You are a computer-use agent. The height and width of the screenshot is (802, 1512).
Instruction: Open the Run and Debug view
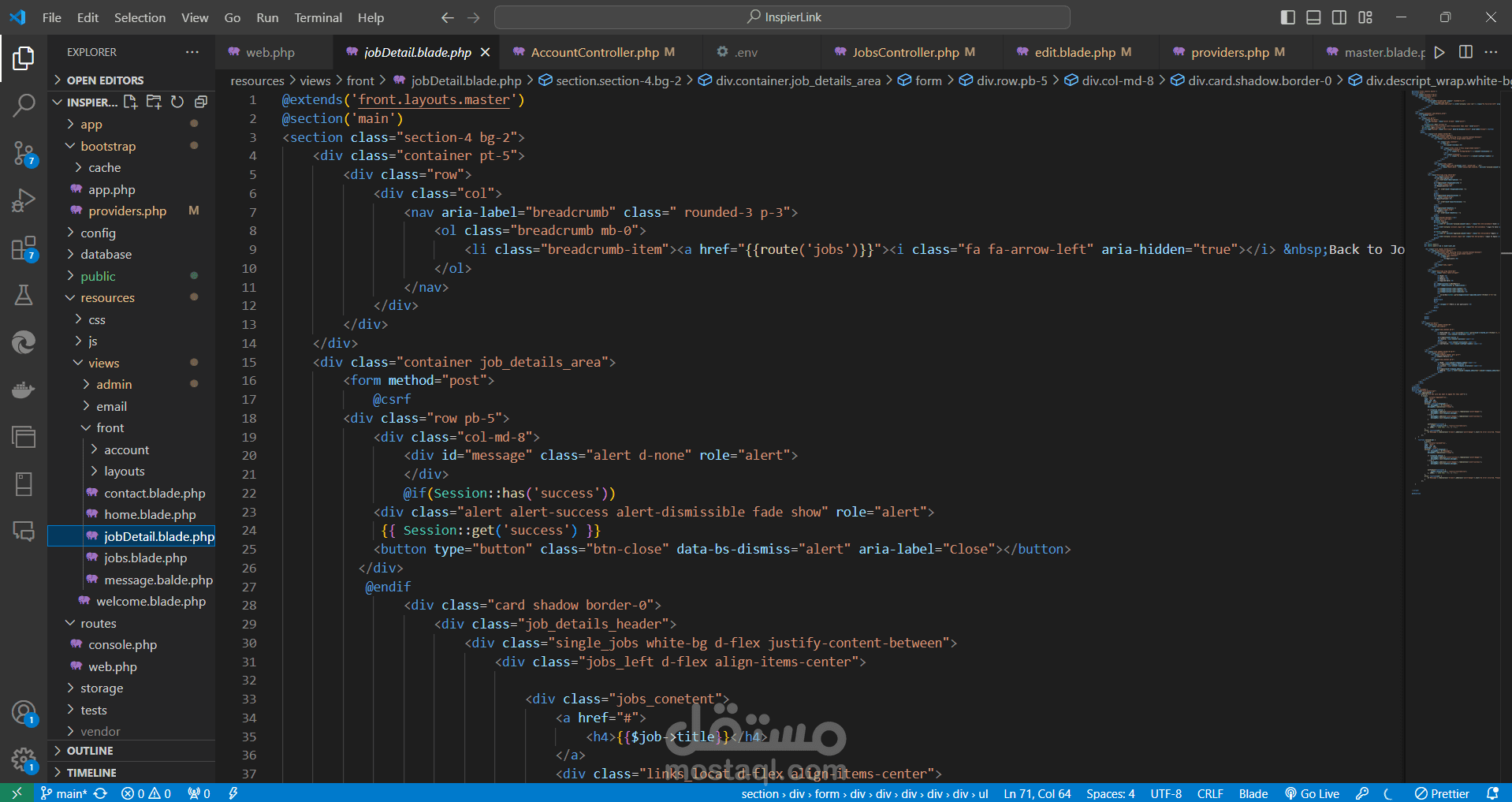tap(24, 200)
